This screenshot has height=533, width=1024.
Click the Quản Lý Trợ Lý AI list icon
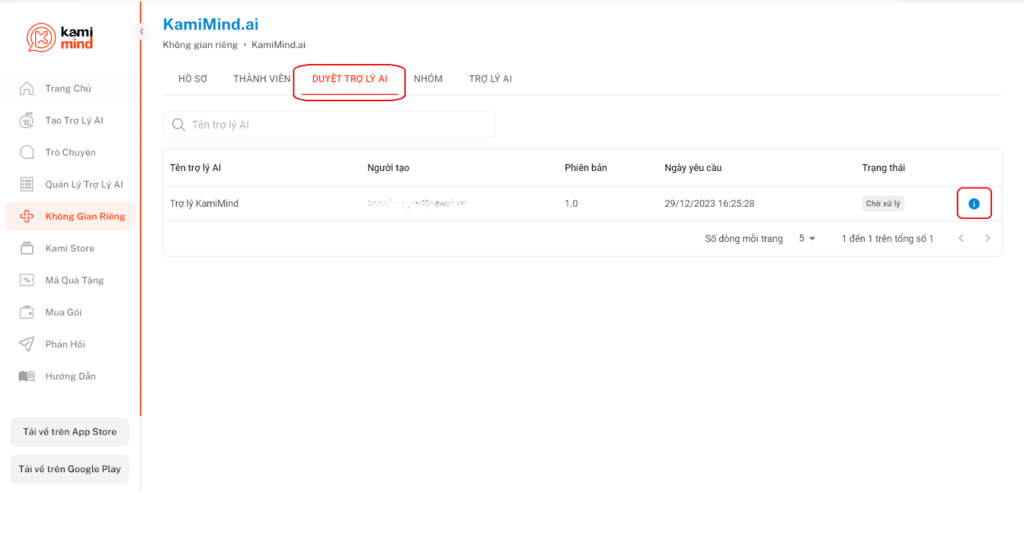pyautogui.click(x=27, y=184)
